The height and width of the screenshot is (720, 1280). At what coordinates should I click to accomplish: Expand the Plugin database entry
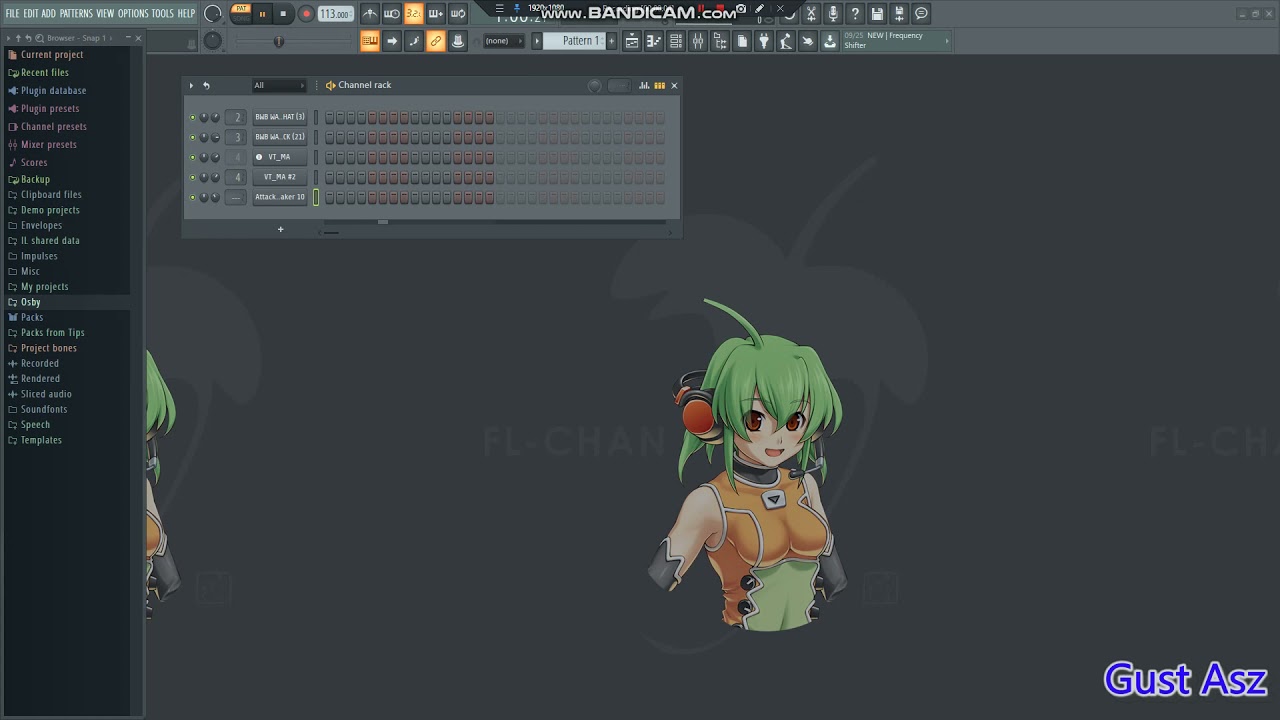tap(53, 91)
